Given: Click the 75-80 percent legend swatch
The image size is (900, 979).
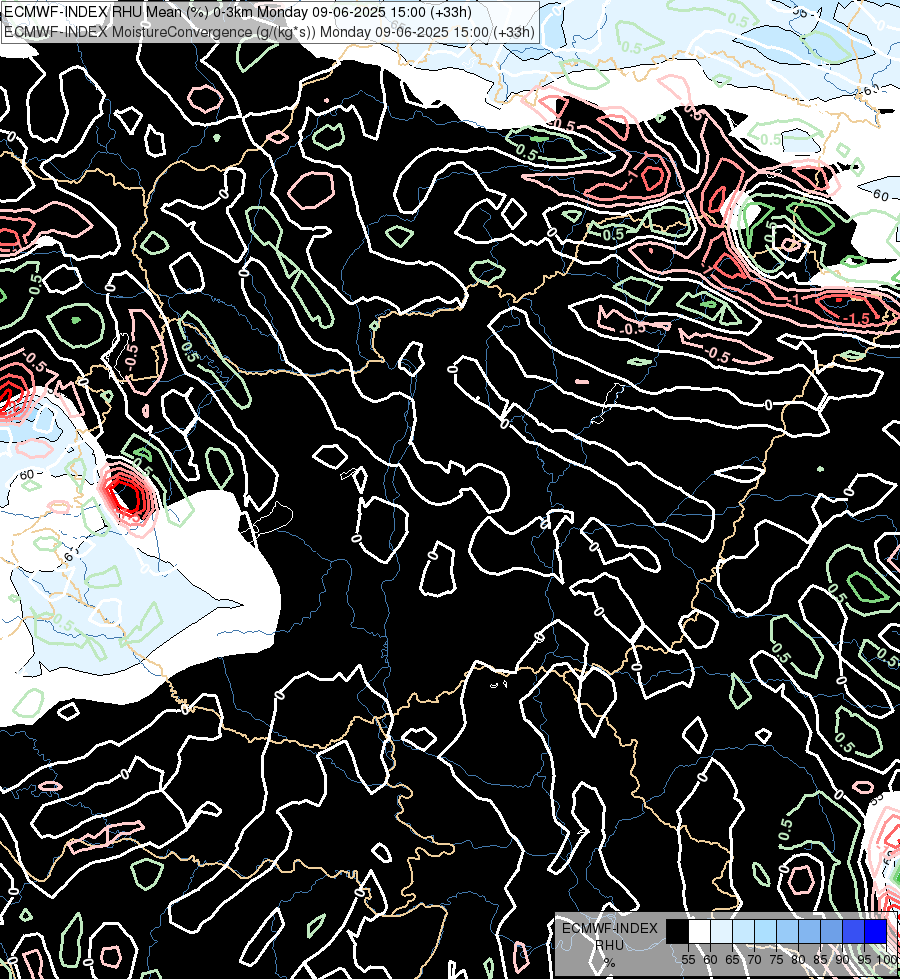Looking at the screenshot, I should click(x=787, y=931).
